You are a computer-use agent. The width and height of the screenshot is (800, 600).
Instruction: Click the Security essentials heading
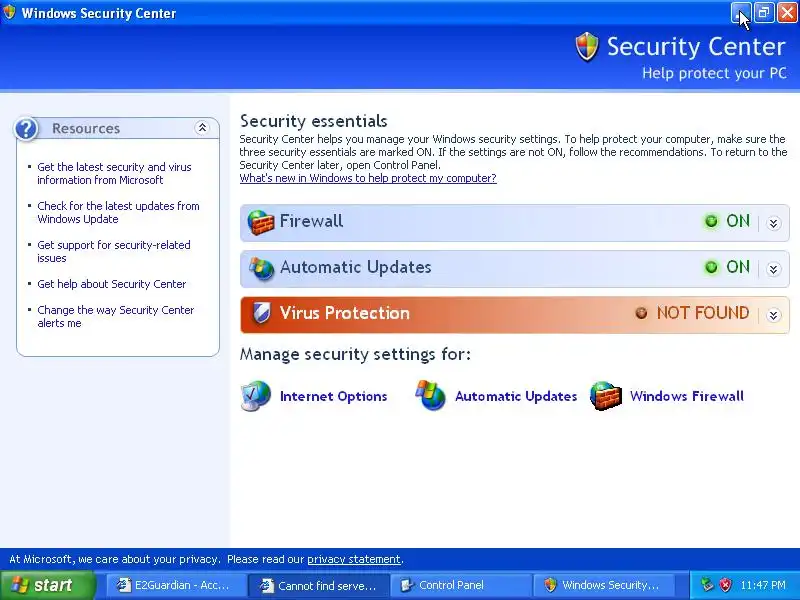click(313, 121)
